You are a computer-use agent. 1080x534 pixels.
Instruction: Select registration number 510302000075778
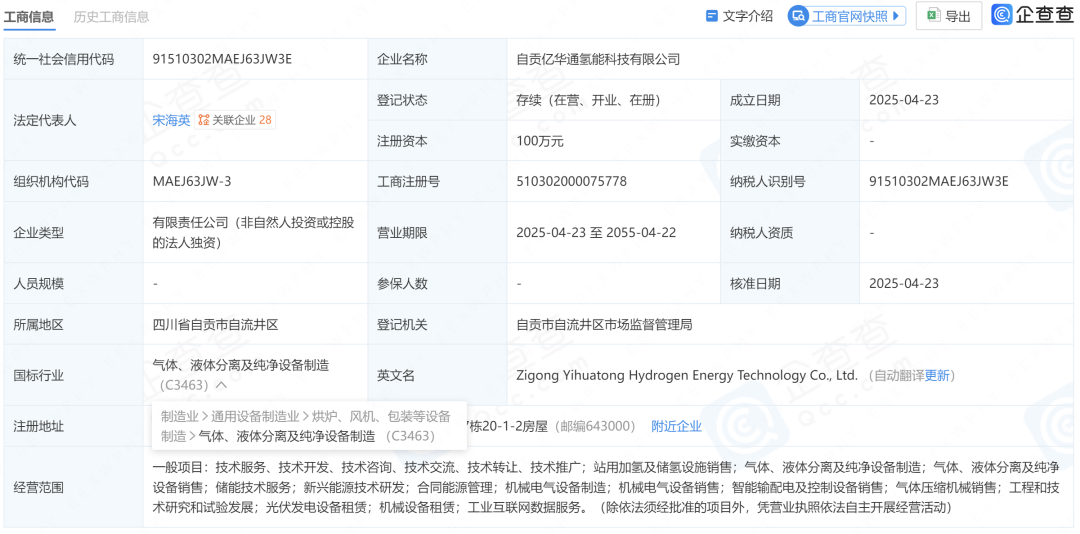tap(572, 182)
